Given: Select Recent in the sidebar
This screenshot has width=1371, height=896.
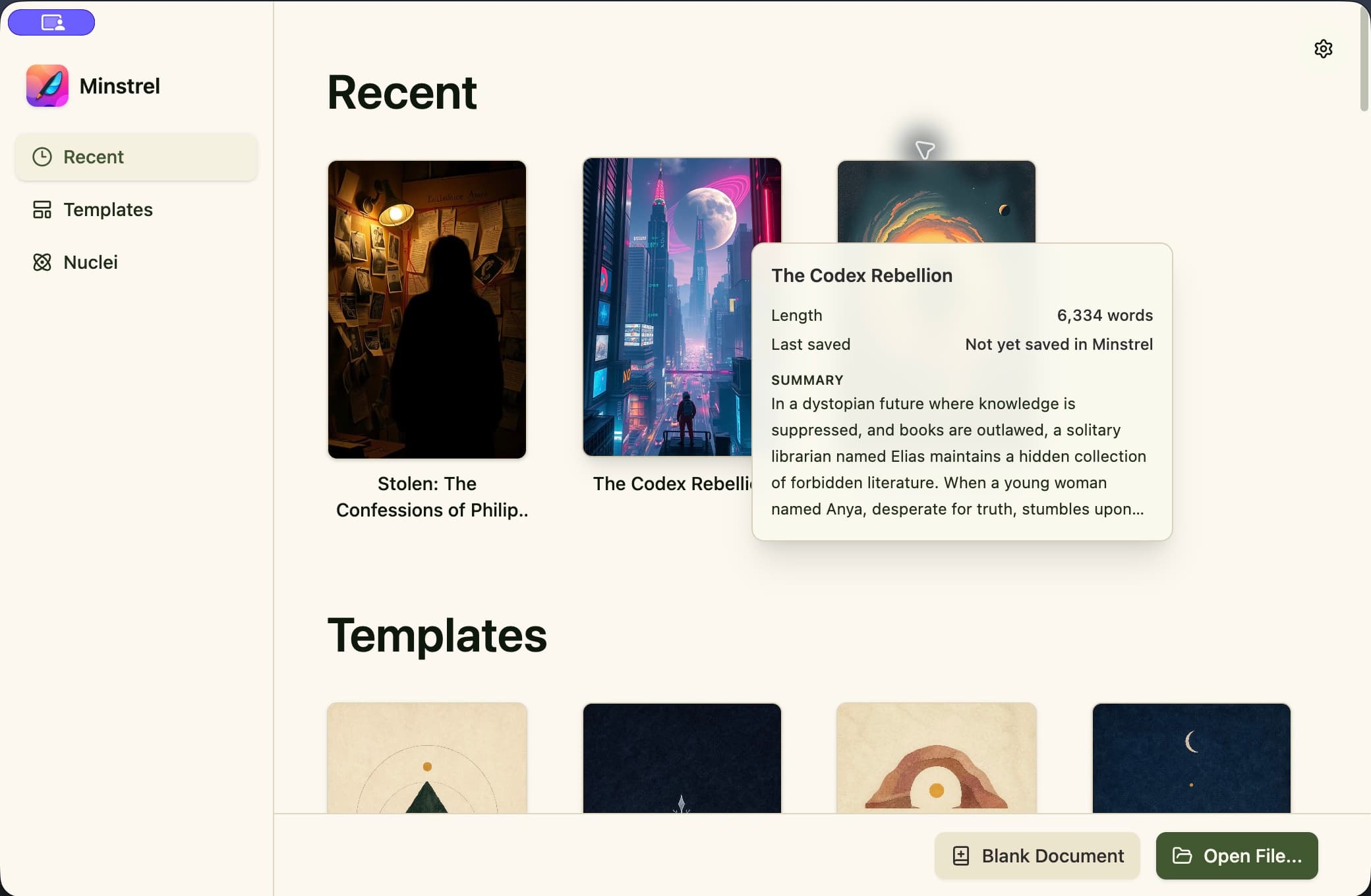Looking at the screenshot, I should coord(136,157).
